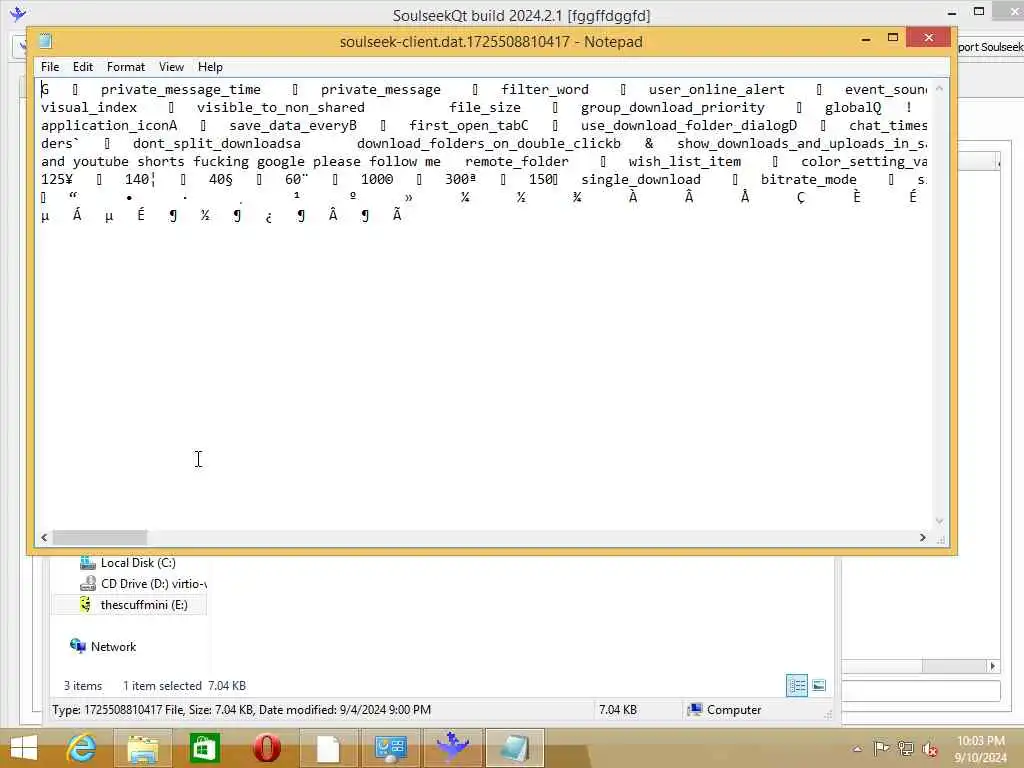
Task: Click 'wish_list_item' text in Notepad
Action: coord(684,161)
